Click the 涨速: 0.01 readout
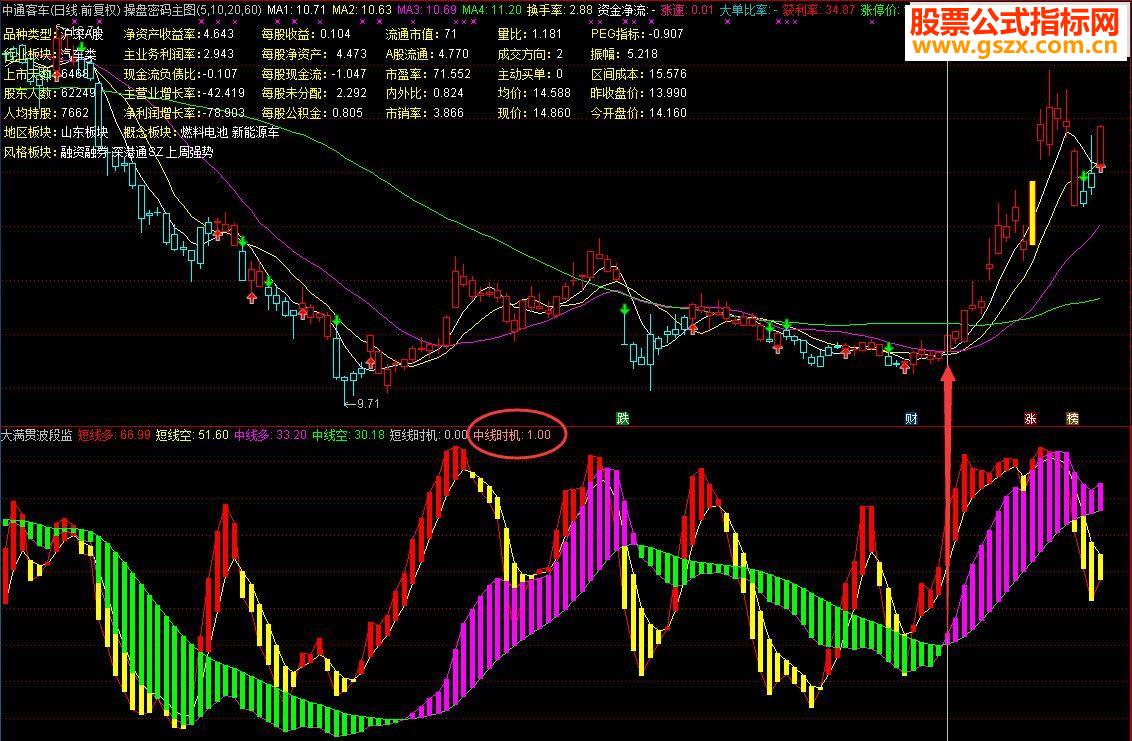This screenshot has width=1132, height=741. click(x=687, y=10)
